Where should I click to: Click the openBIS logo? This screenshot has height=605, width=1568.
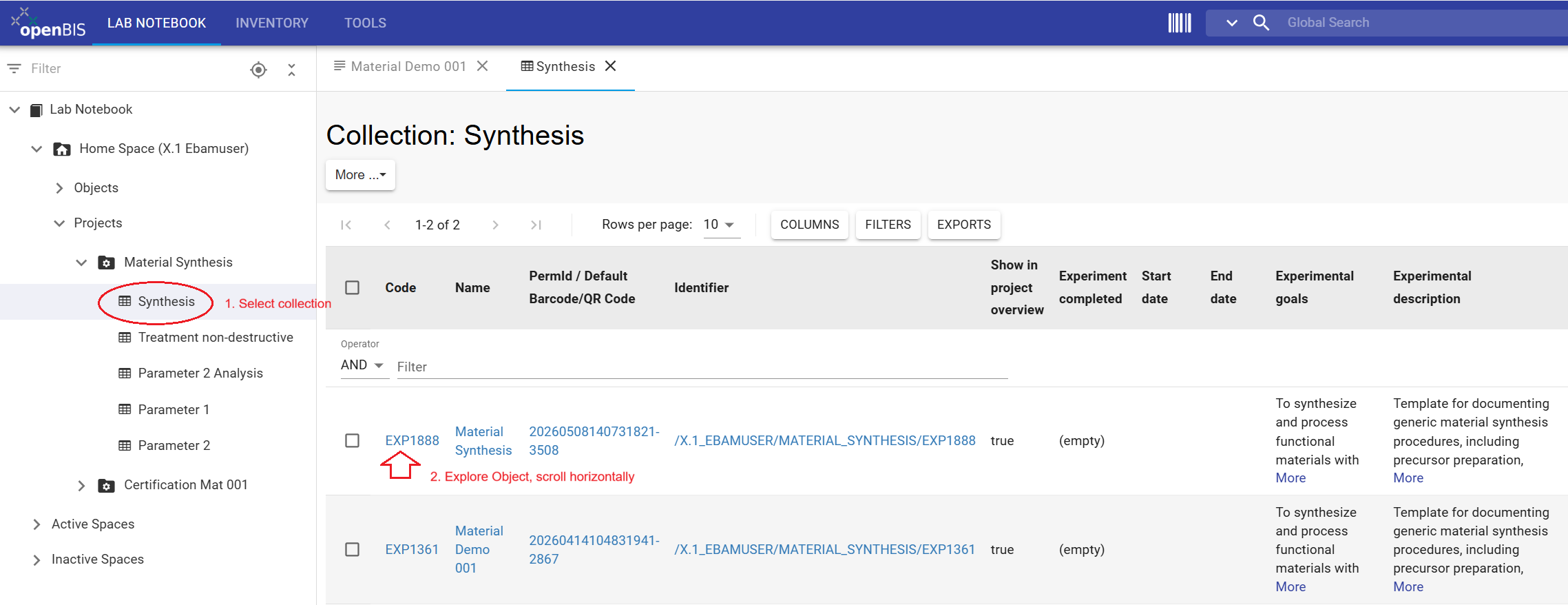click(x=48, y=23)
